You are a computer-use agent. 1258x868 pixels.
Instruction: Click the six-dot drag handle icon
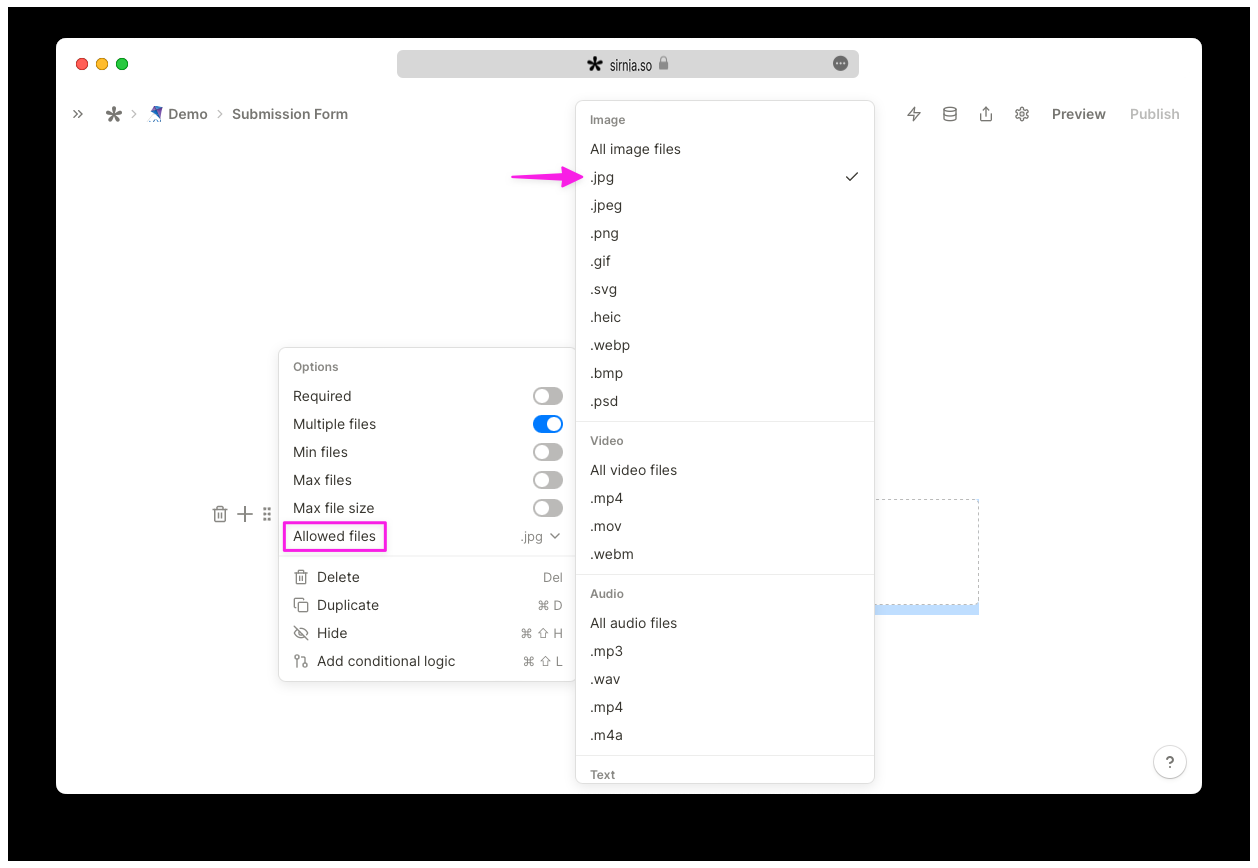267,514
